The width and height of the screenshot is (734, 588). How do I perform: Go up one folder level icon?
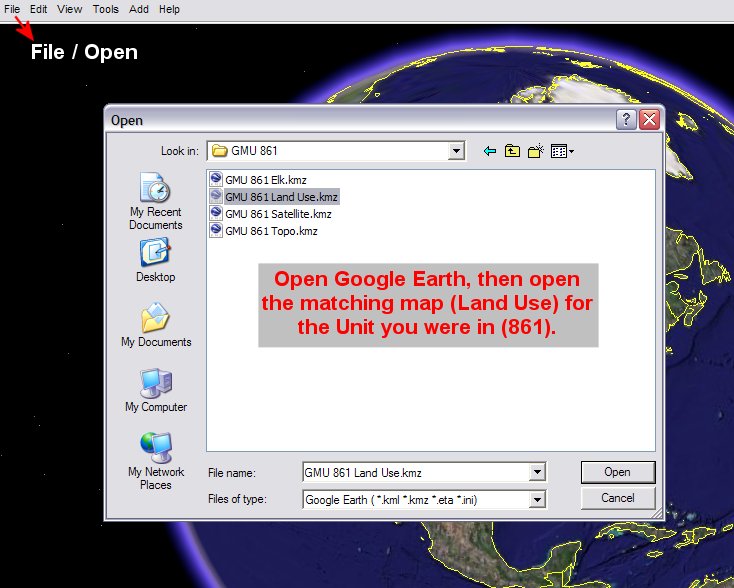coord(513,151)
